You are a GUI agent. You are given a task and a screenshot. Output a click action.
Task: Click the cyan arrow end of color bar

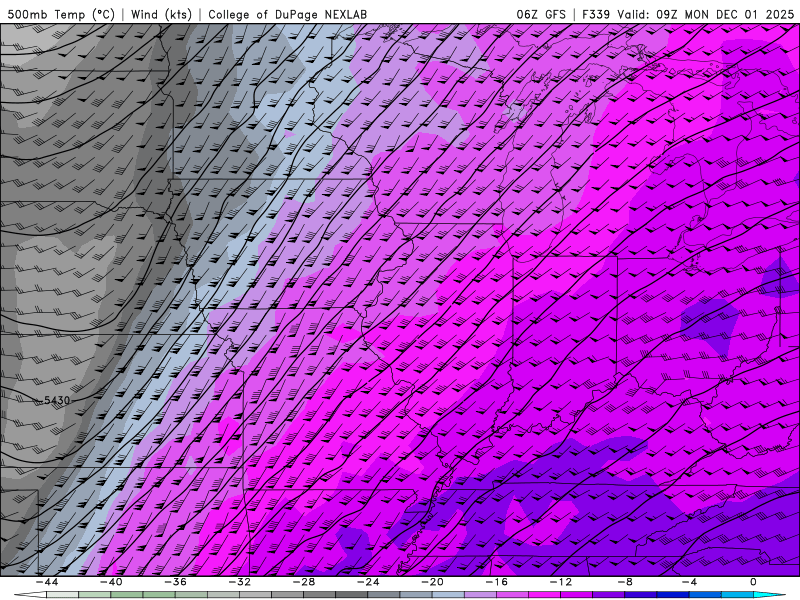[x=769, y=595]
